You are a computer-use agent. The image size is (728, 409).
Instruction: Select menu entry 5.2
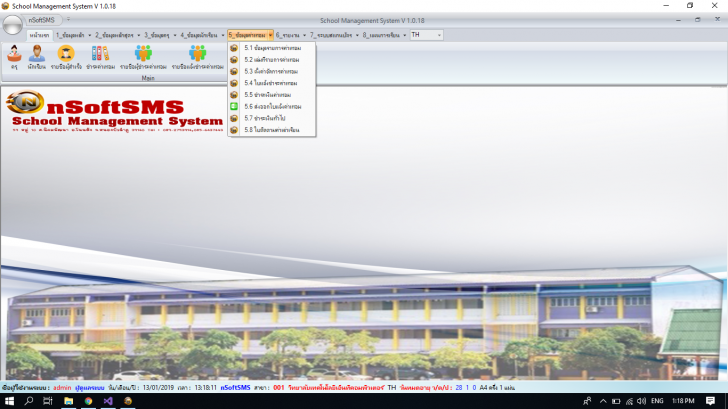point(272,60)
